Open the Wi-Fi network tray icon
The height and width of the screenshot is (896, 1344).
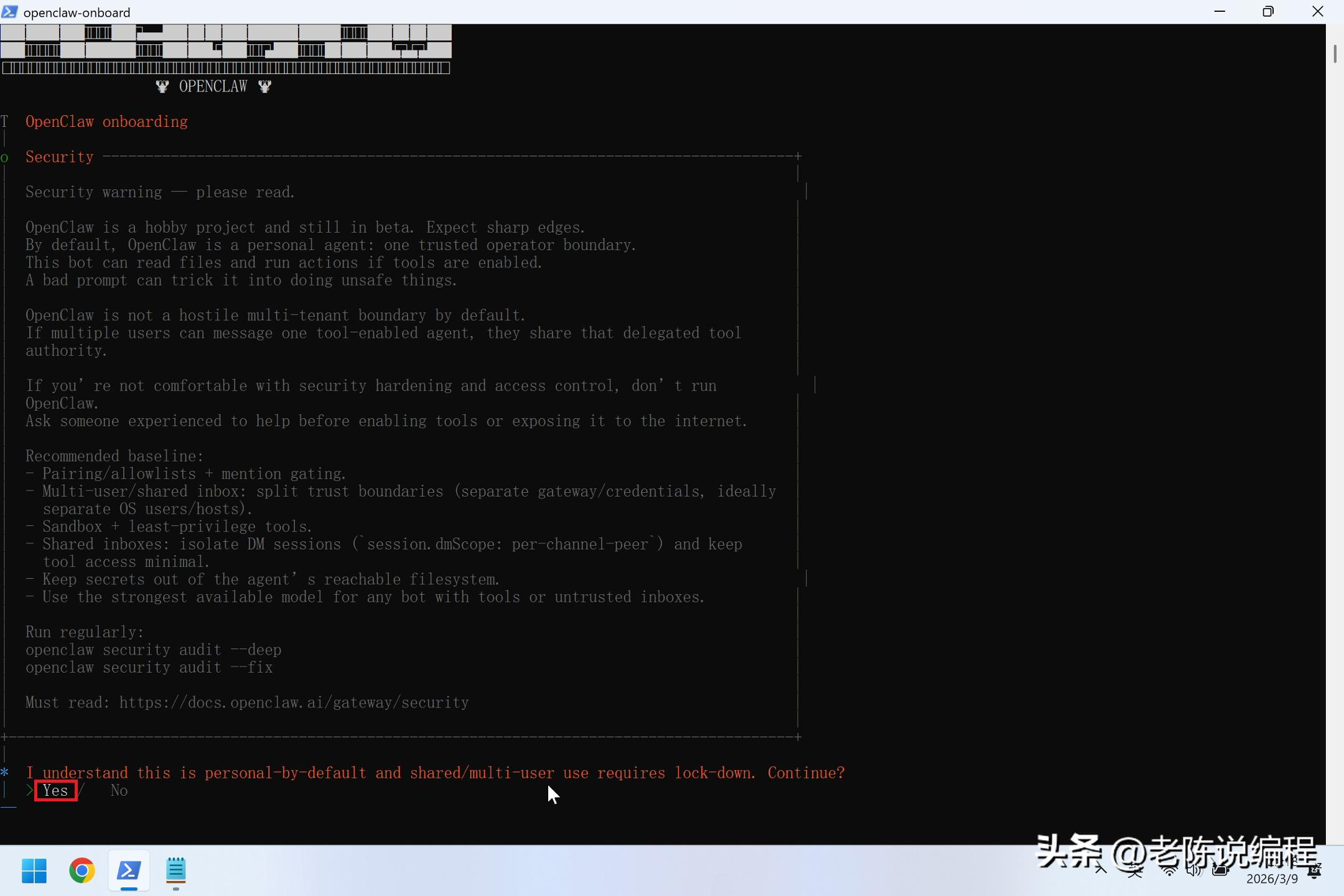coord(1169,870)
